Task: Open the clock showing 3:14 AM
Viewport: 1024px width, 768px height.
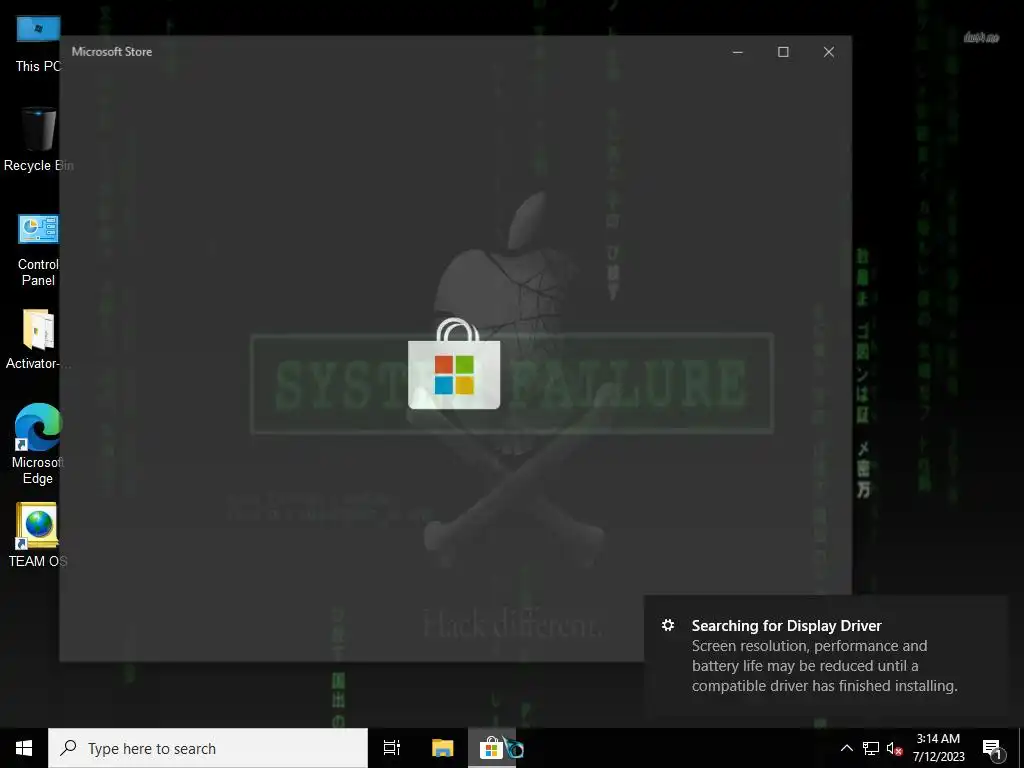Action: pos(938,748)
